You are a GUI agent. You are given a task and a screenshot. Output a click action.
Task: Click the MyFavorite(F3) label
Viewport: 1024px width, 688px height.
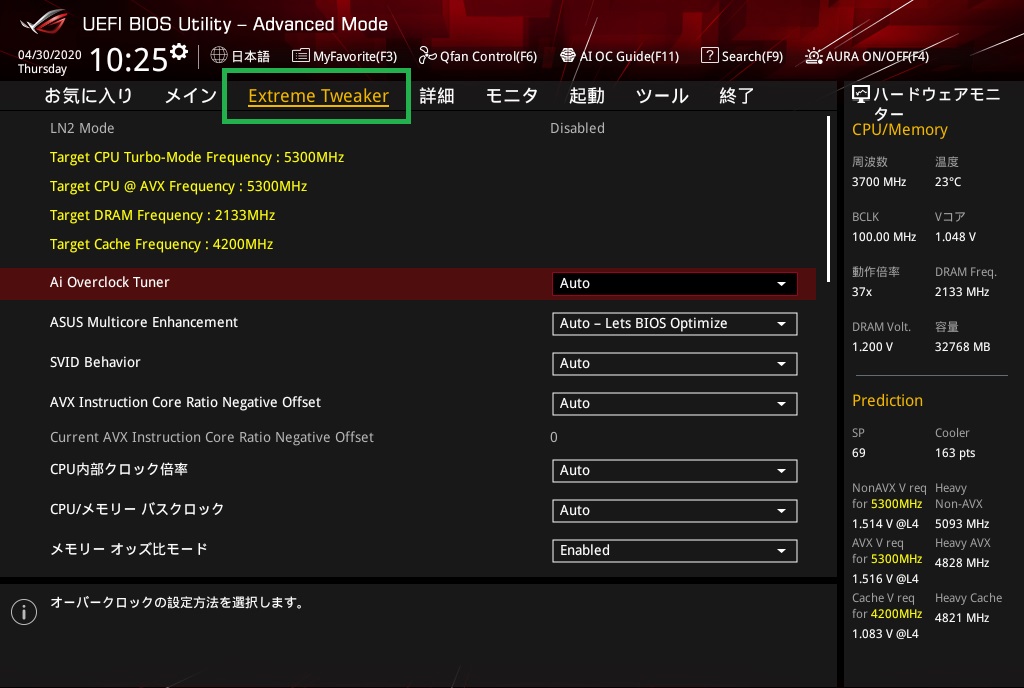pos(355,57)
